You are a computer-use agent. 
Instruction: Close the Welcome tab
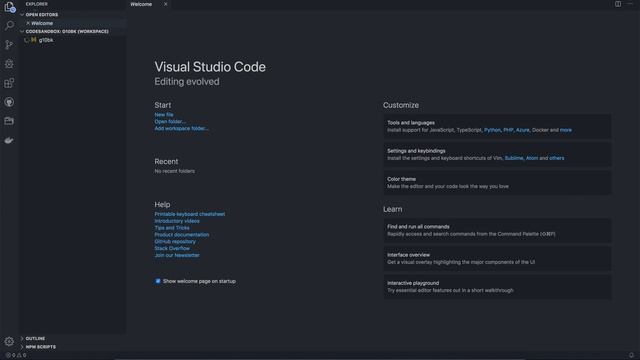(165, 4)
